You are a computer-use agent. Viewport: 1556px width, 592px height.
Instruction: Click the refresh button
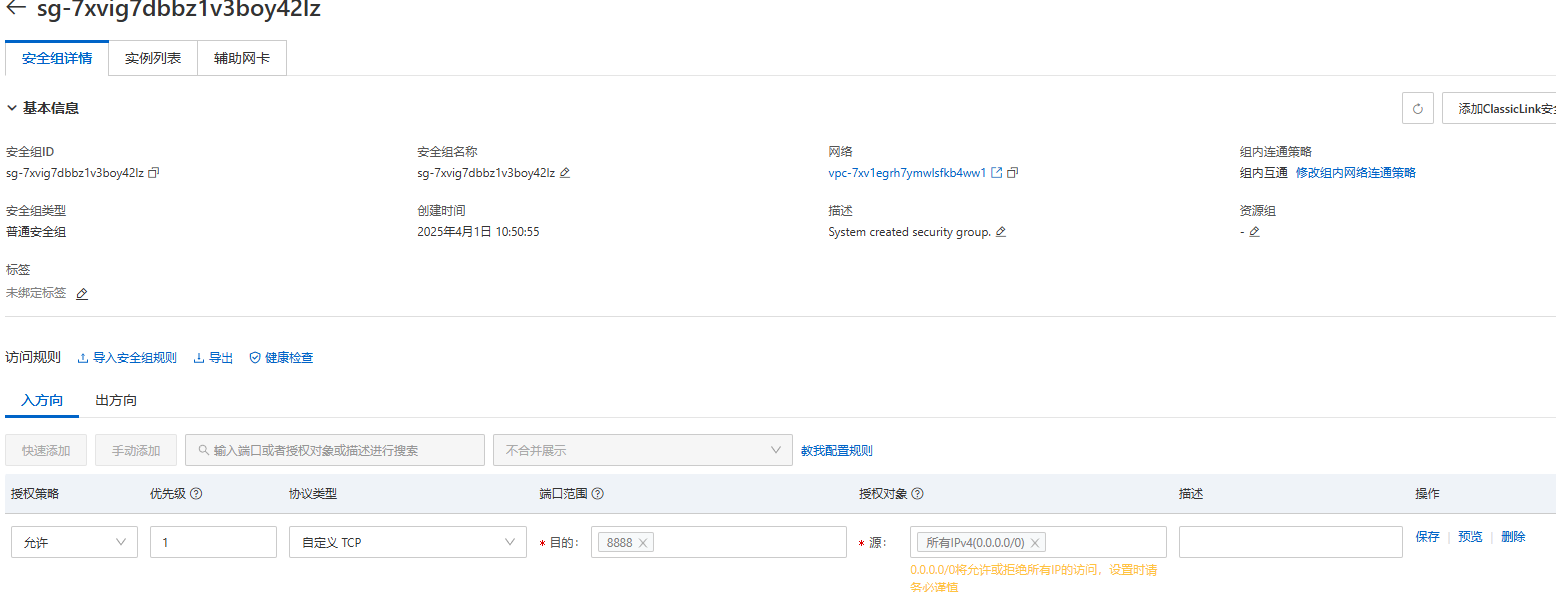tap(1417, 108)
